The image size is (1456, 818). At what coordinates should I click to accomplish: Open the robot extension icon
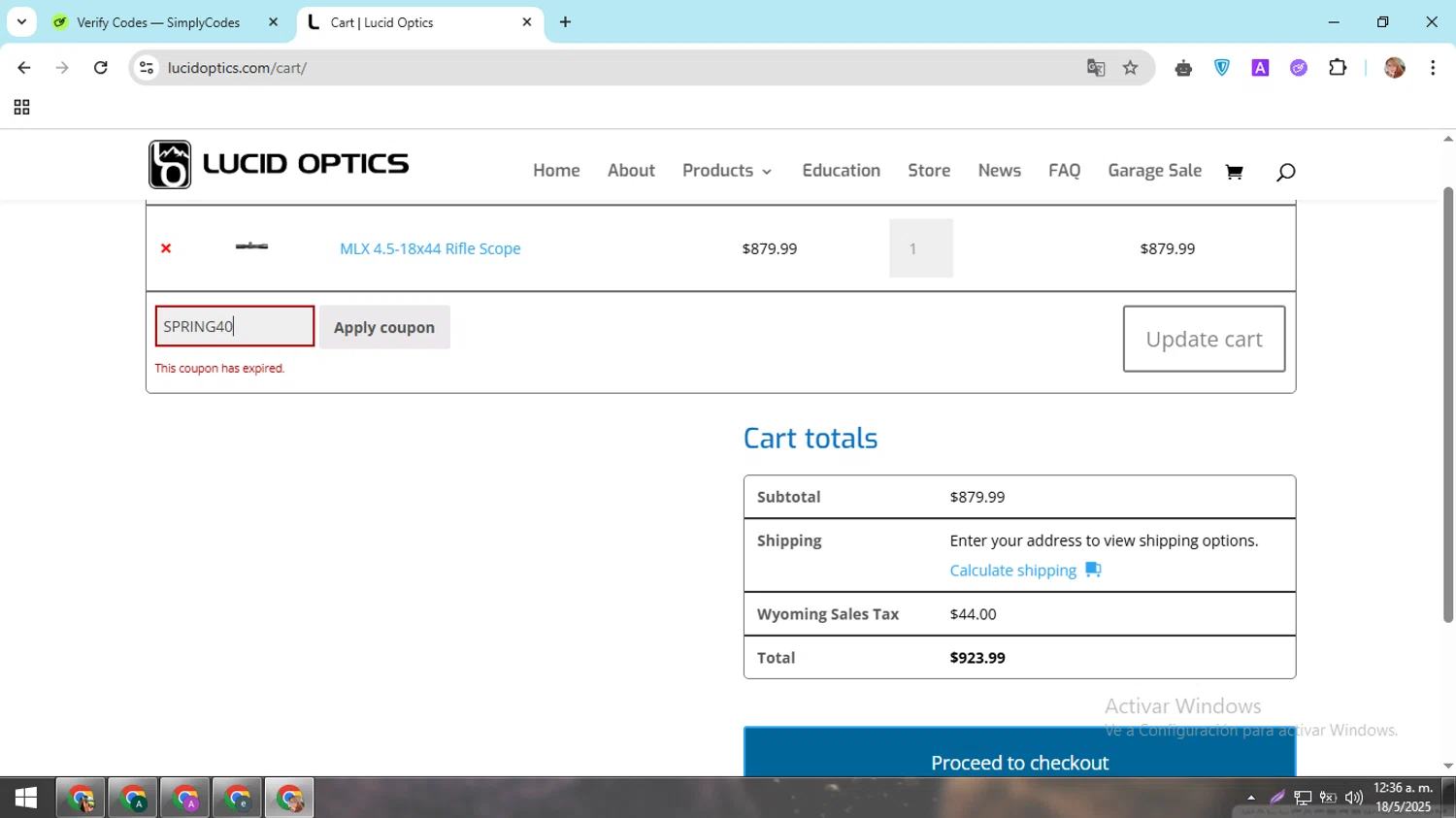coord(1183,68)
